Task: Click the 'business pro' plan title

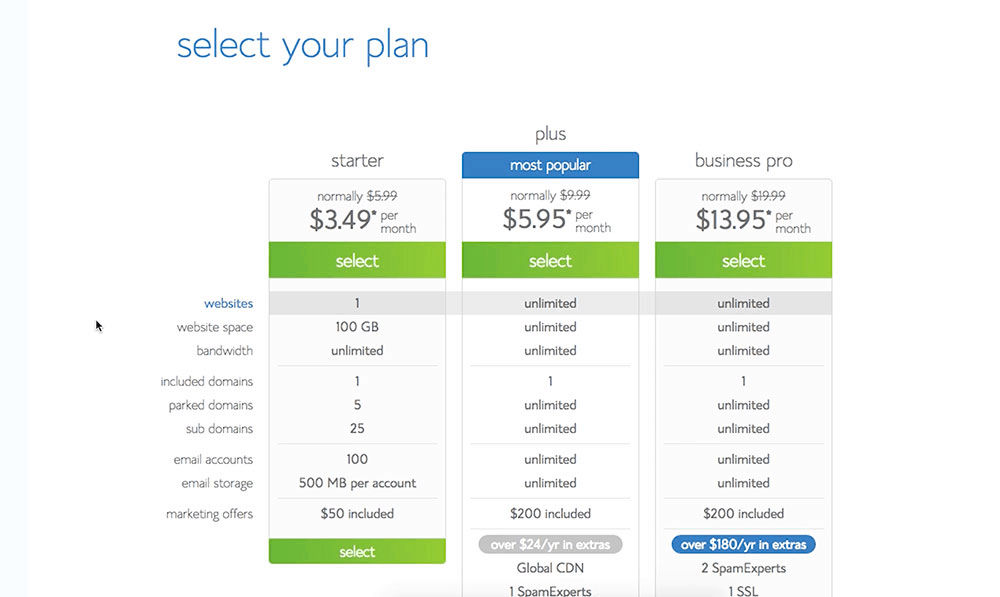Action: [x=743, y=160]
